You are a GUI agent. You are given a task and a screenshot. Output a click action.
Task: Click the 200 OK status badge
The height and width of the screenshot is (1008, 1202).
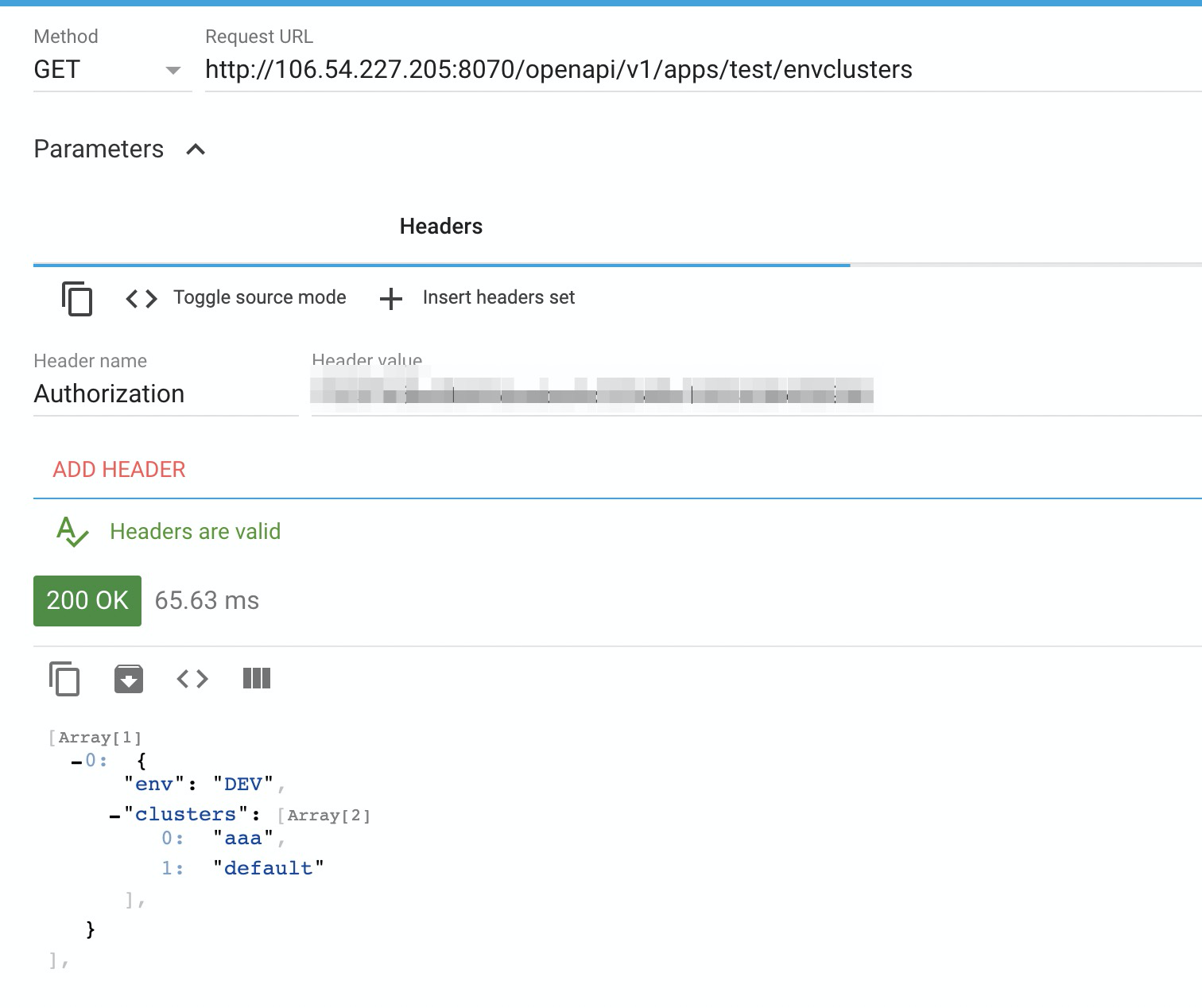[87, 600]
